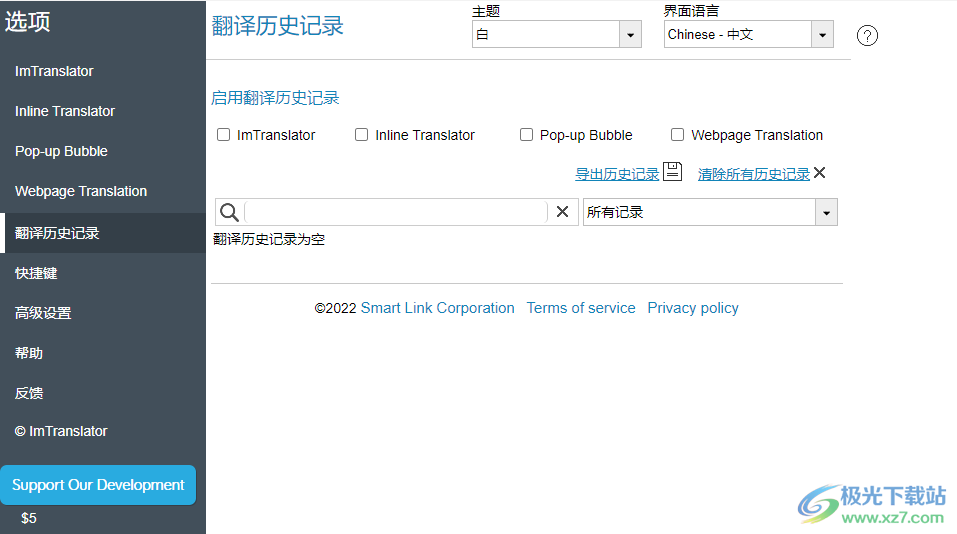The image size is (957, 534).
Task: Select Inline Translator sidebar item
Action: [65, 111]
